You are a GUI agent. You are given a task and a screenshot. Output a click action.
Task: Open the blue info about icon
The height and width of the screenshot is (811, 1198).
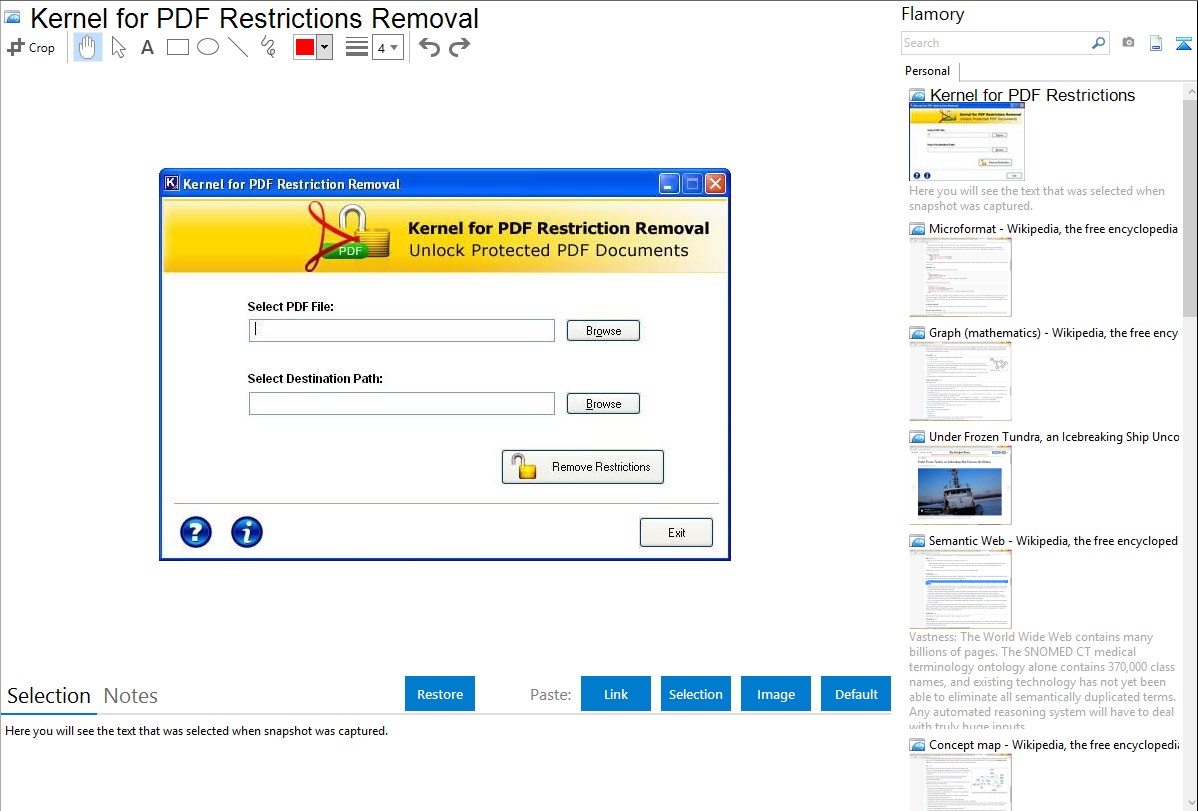(247, 532)
